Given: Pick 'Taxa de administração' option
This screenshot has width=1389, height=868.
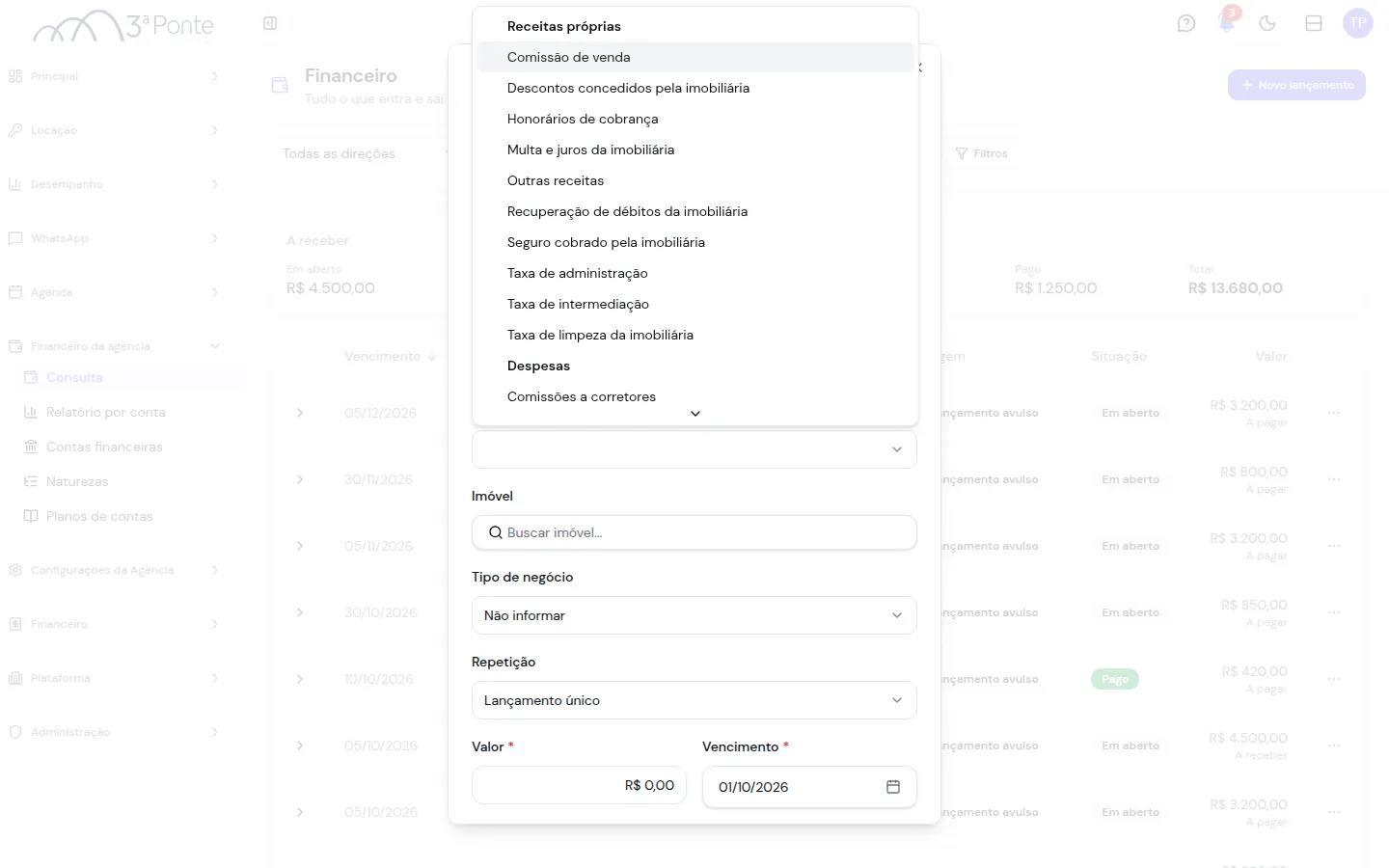Looking at the screenshot, I should pyautogui.click(x=694, y=273).
